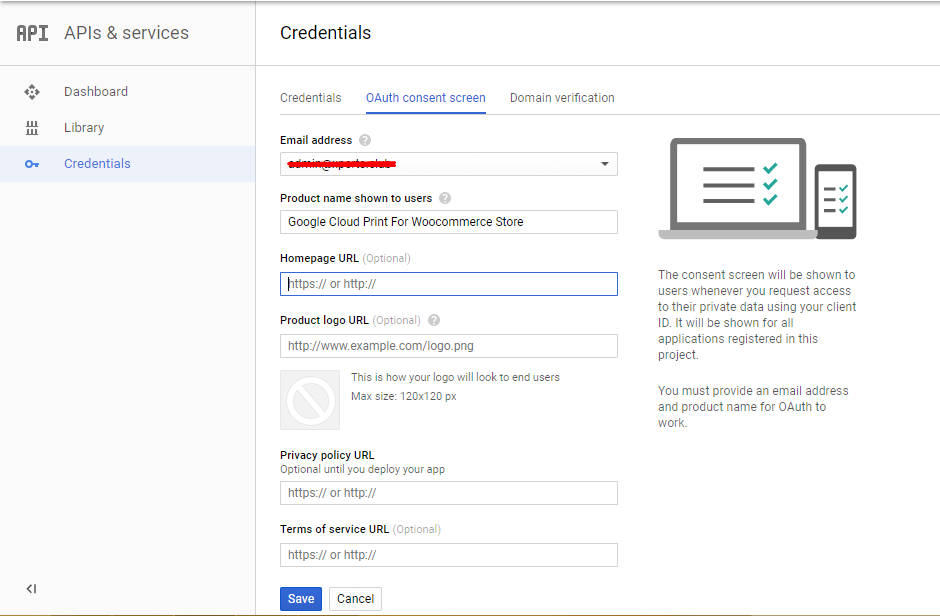Open help icon next to Product logo URL
940x616 pixels.
click(434, 320)
